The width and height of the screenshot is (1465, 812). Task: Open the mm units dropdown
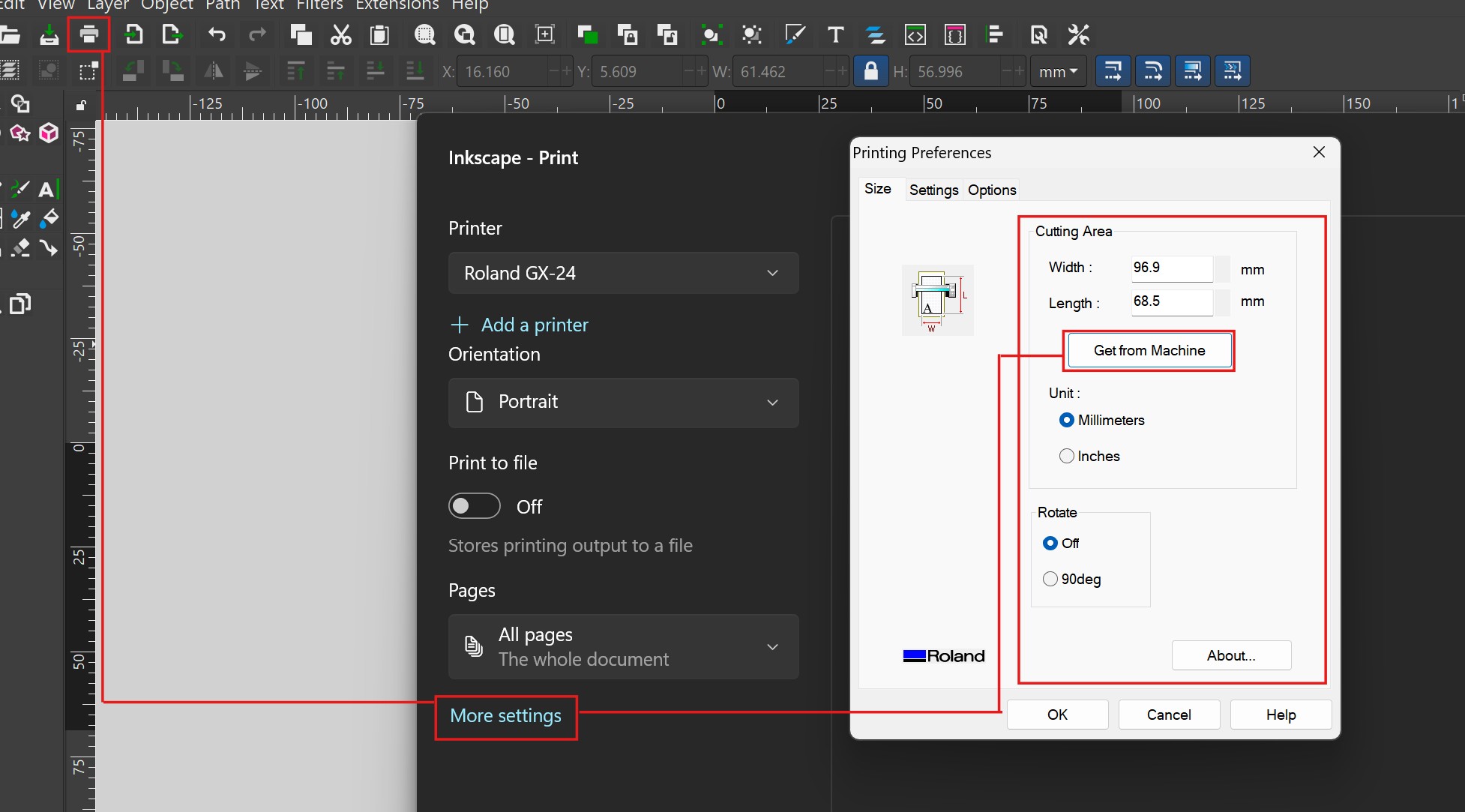click(x=1058, y=71)
